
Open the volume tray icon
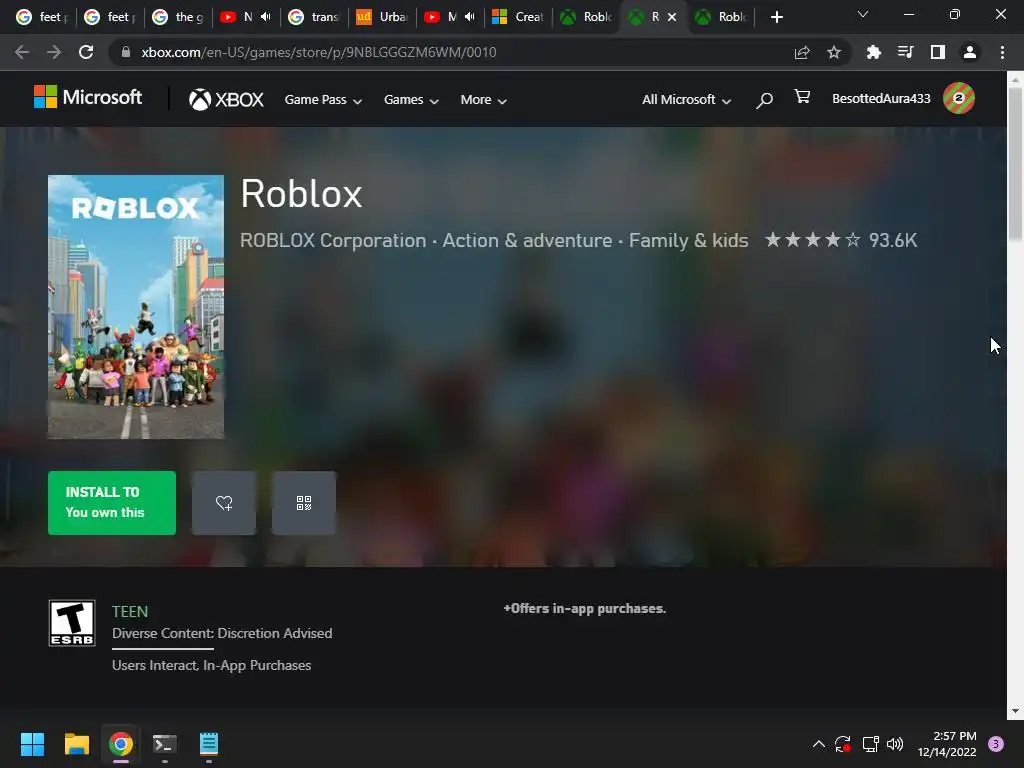[x=895, y=744]
